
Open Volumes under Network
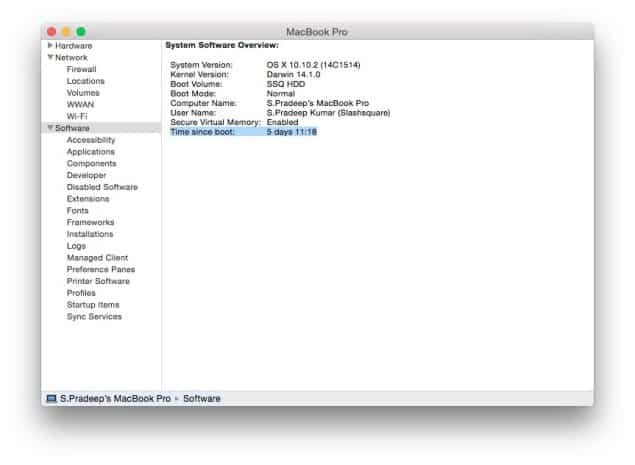click(x=83, y=93)
